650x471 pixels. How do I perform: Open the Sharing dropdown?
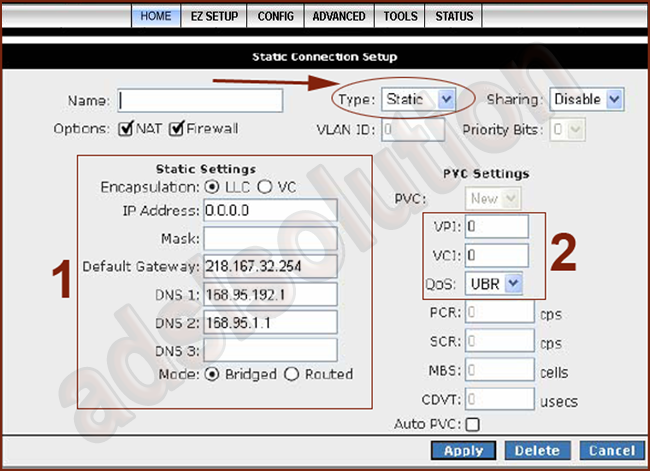pyautogui.click(x=586, y=100)
